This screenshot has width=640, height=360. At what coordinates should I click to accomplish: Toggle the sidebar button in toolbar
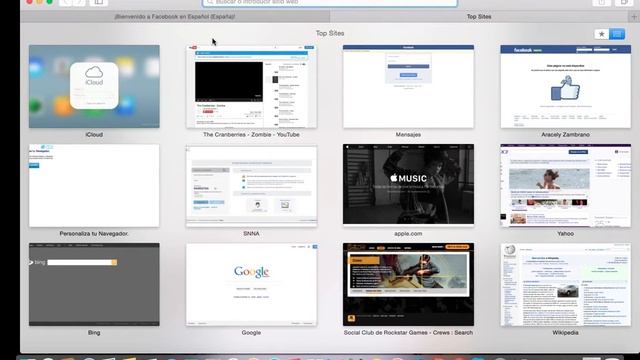coord(98,2)
